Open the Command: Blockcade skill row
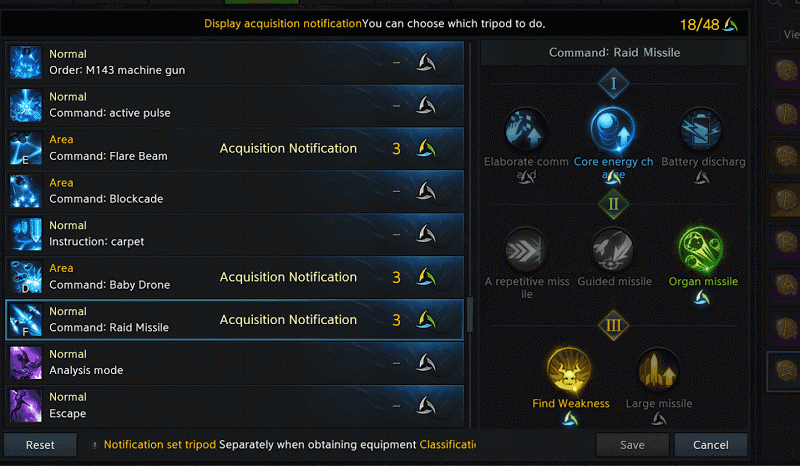 [x=235, y=191]
